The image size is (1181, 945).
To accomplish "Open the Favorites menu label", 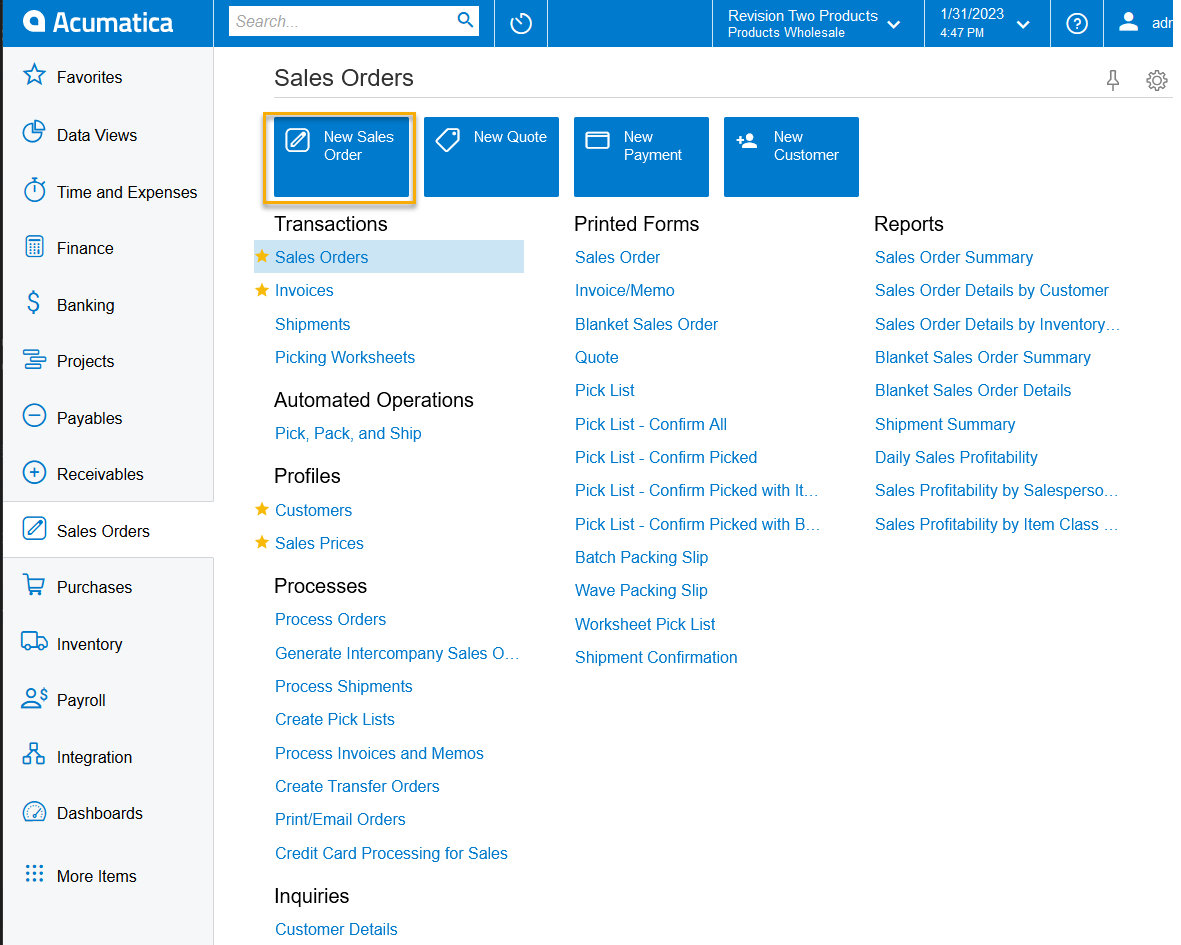I will coord(90,78).
